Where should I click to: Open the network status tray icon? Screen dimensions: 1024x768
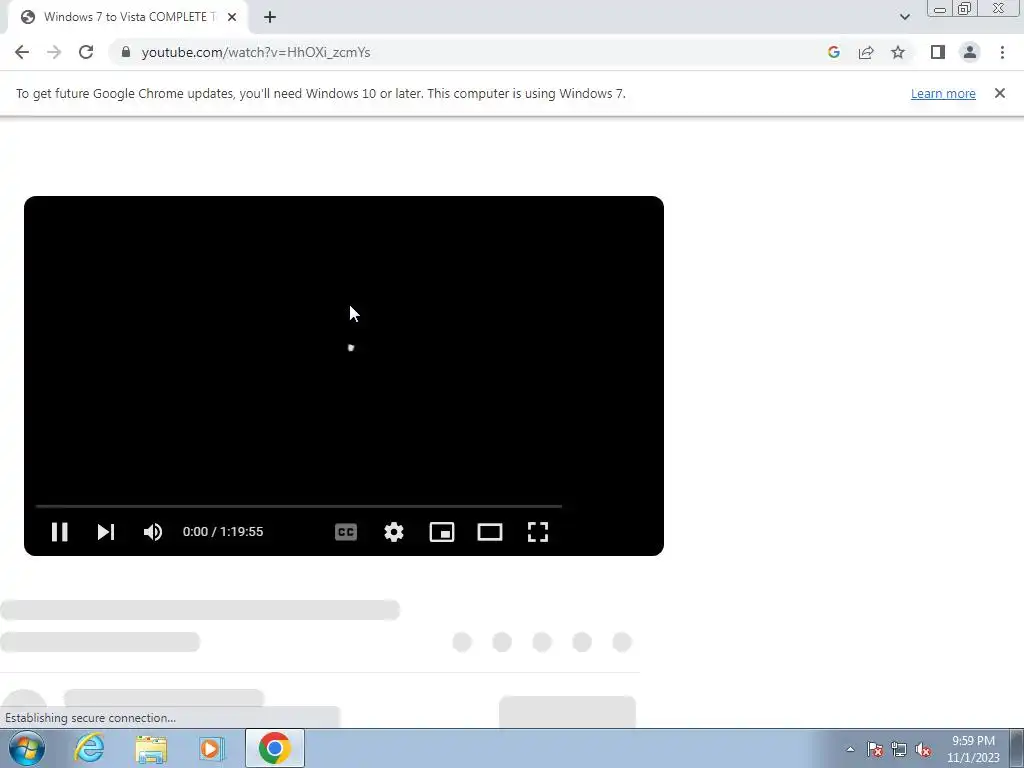click(x=899, y=749)
